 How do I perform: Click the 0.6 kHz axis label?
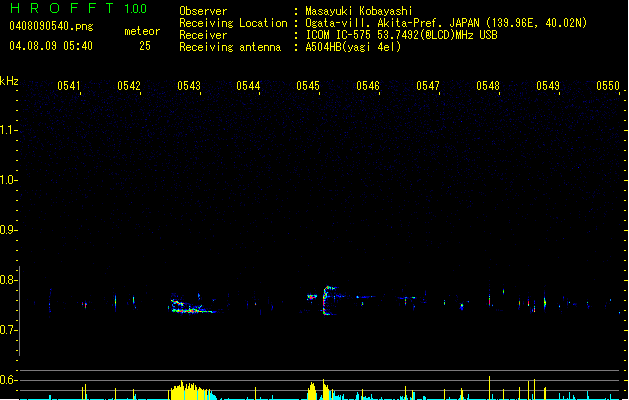tap(7, 380)
